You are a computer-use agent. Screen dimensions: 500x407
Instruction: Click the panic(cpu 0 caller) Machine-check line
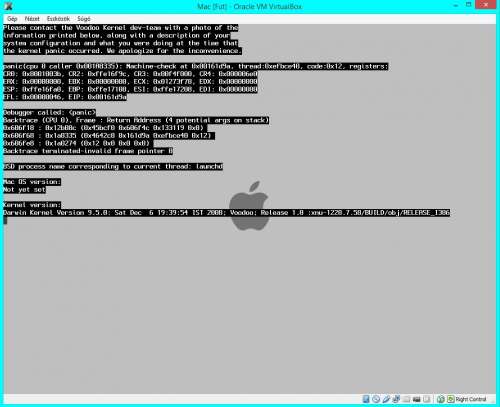click(196, 66)
